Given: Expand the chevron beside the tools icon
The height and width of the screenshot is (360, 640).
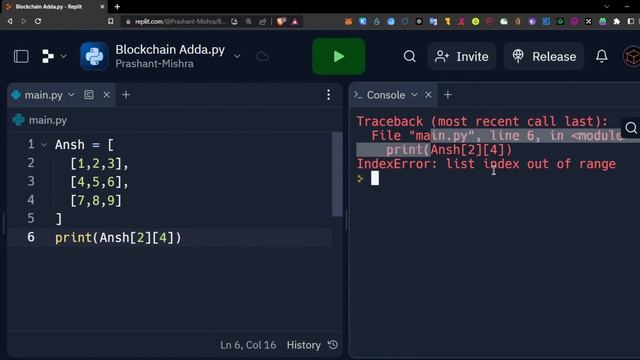Looking at the screenshot, I should pyautogui.click(x=63, y=56).
